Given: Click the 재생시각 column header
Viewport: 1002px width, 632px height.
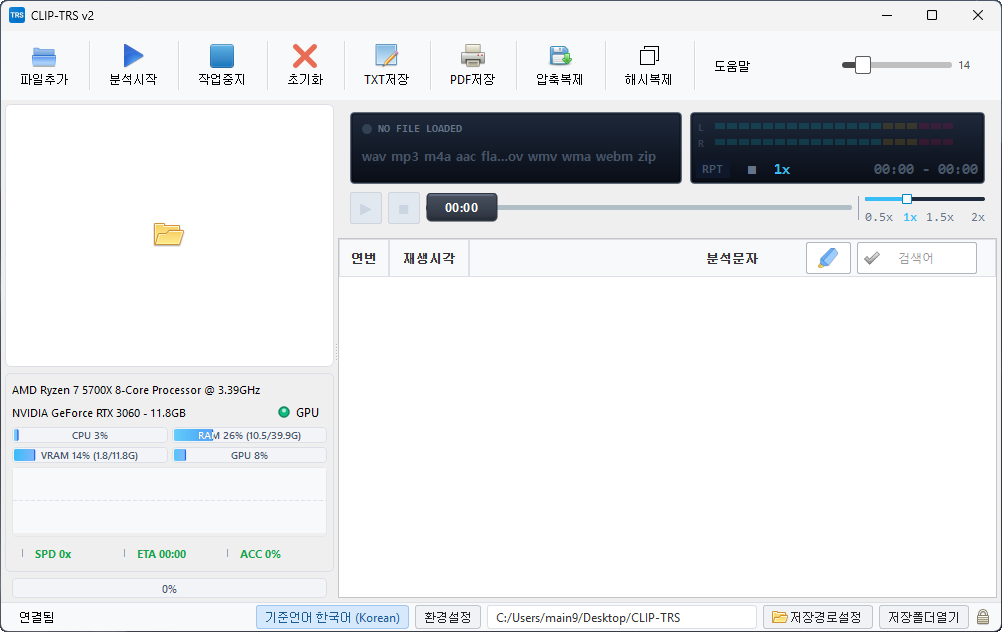Looking at the screenshot, I should 429,258.
